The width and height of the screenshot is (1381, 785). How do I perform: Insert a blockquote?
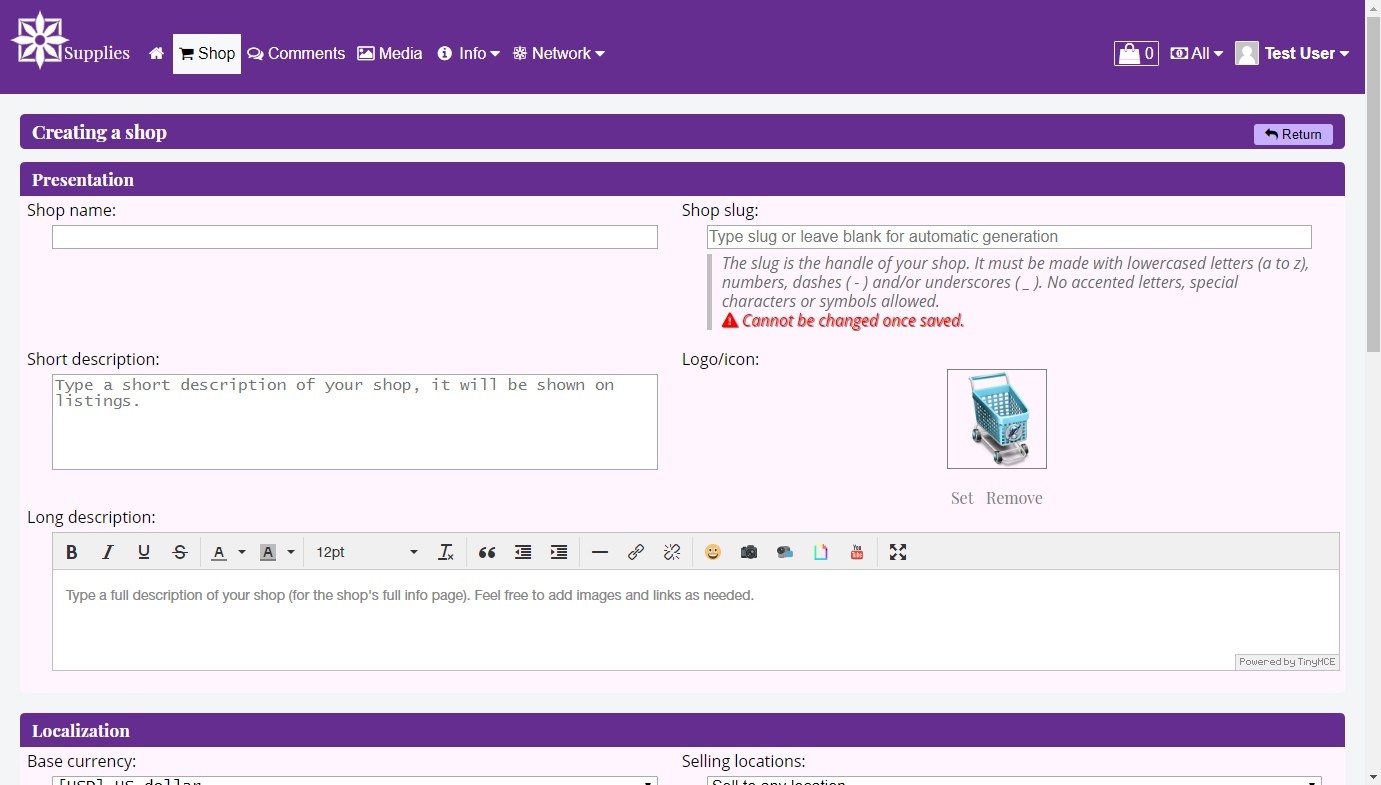487,552
